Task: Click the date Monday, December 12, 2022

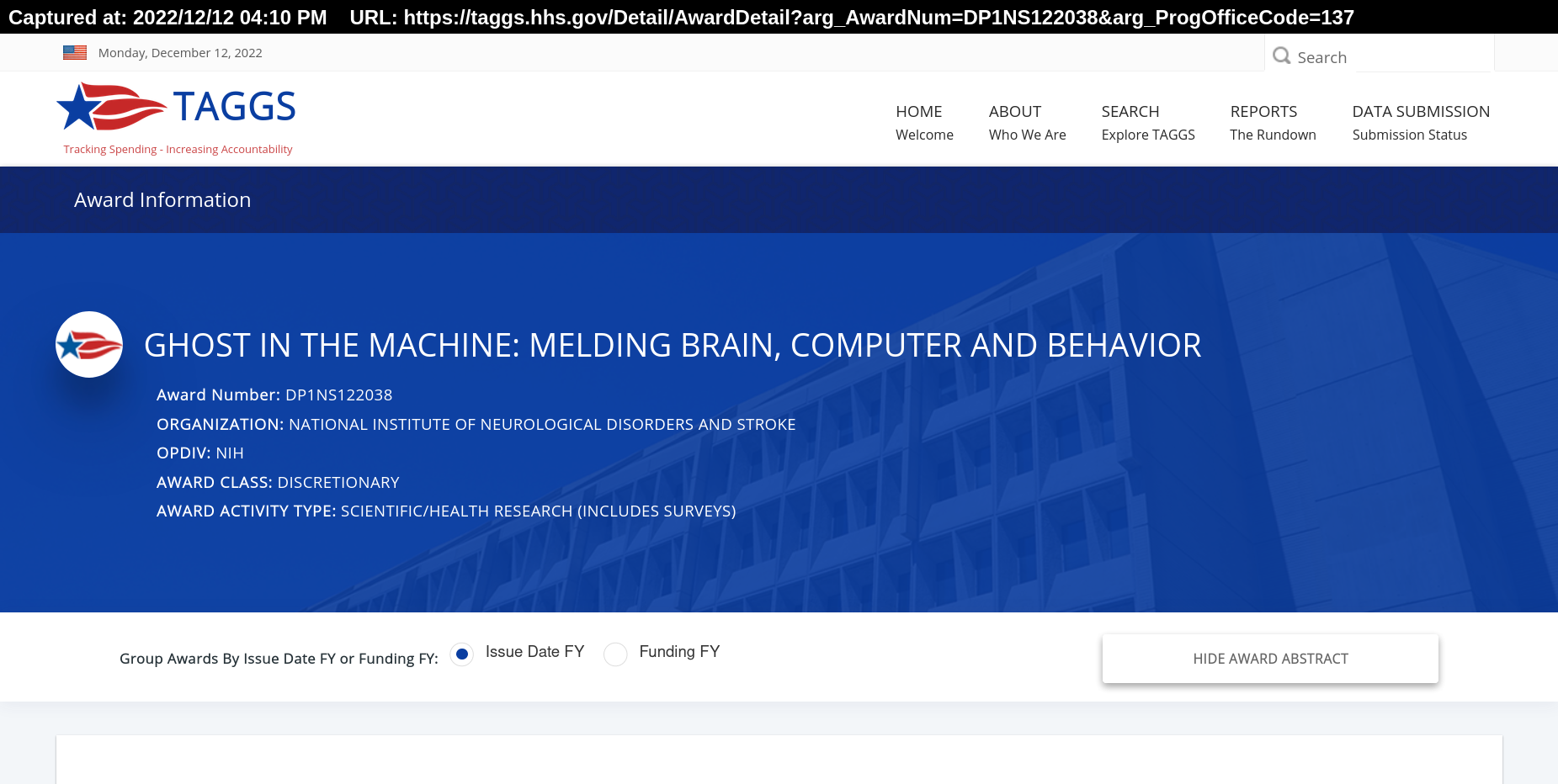Action: [180, 53]
